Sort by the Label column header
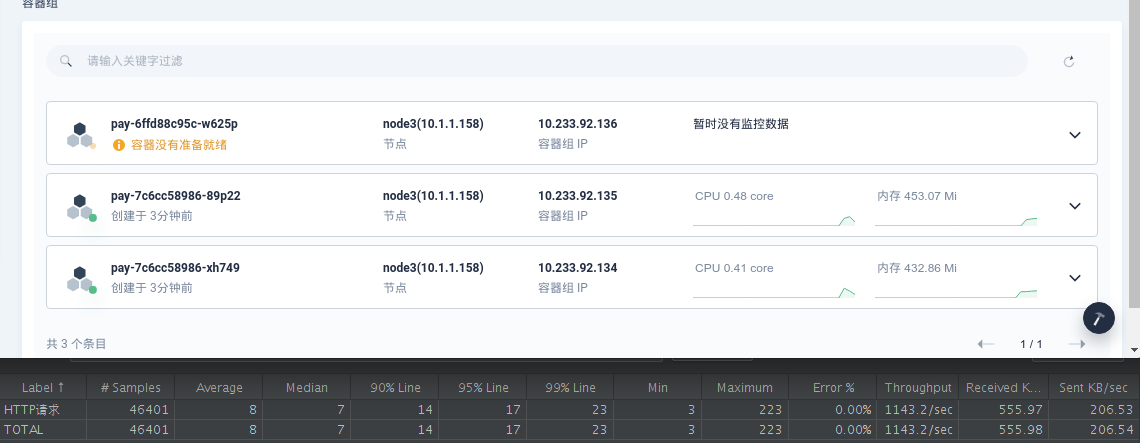This screenshot has height=443, width=1140. (x=43, y=388)
